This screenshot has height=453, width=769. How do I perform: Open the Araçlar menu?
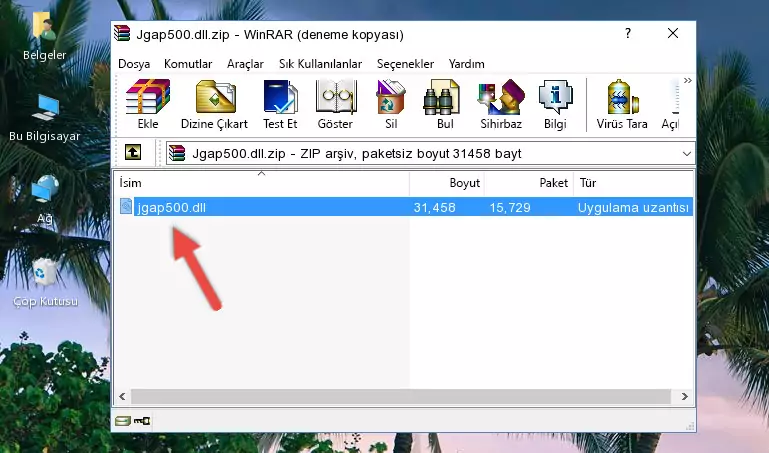click(245, 64)
